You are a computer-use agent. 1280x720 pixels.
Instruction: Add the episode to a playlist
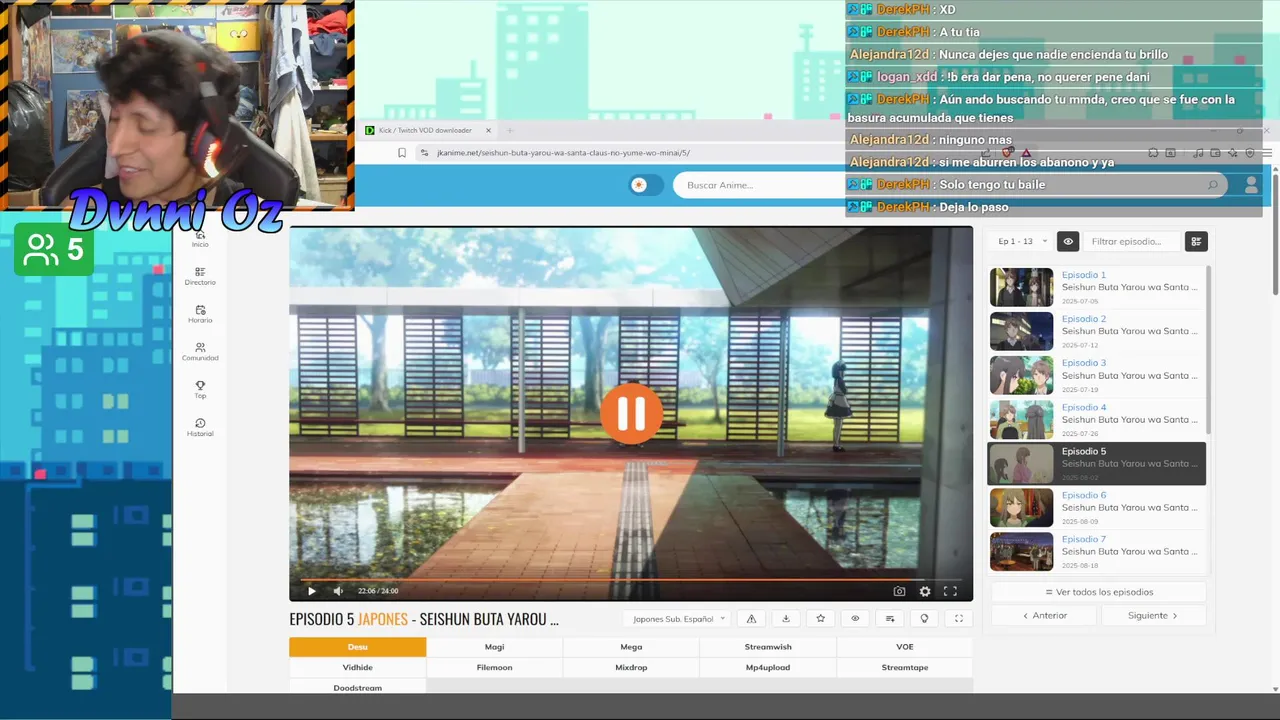(890, 619)
